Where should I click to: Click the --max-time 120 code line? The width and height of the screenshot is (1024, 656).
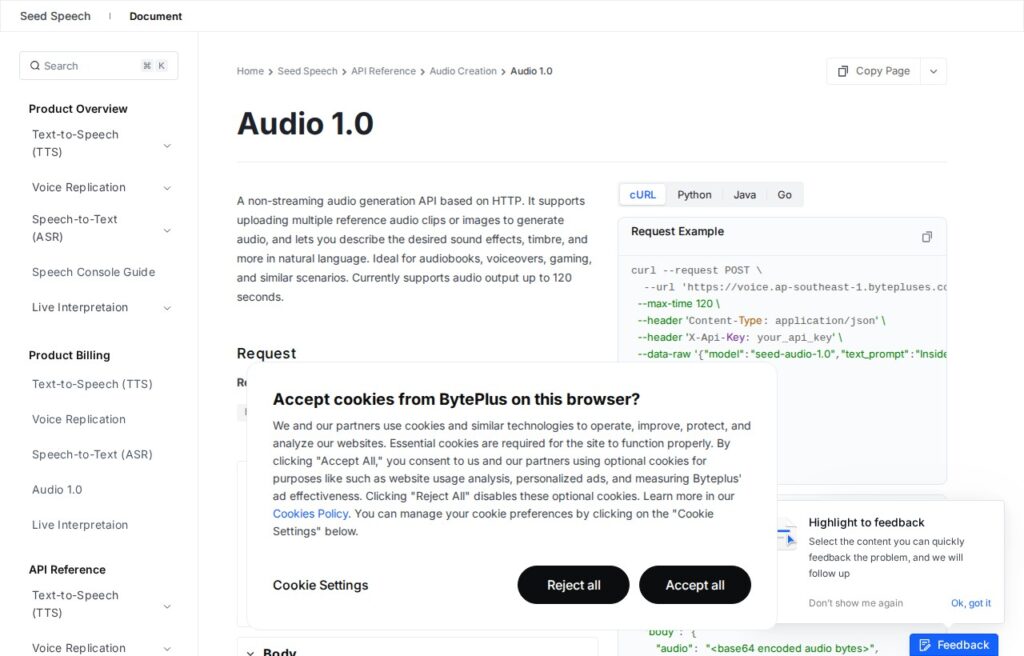[x=678, y=304]
